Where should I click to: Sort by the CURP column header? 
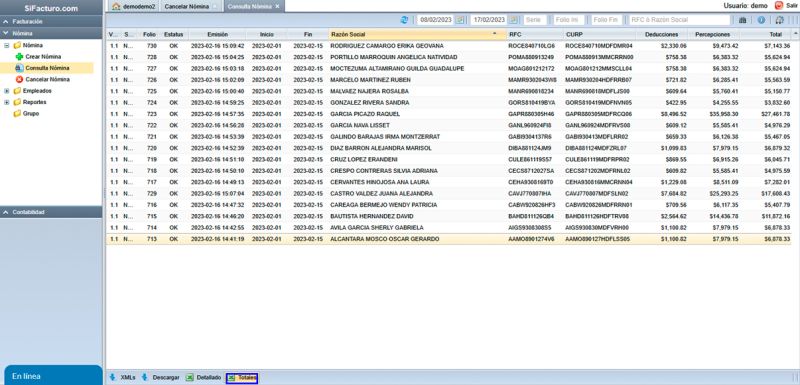[599, 34]
